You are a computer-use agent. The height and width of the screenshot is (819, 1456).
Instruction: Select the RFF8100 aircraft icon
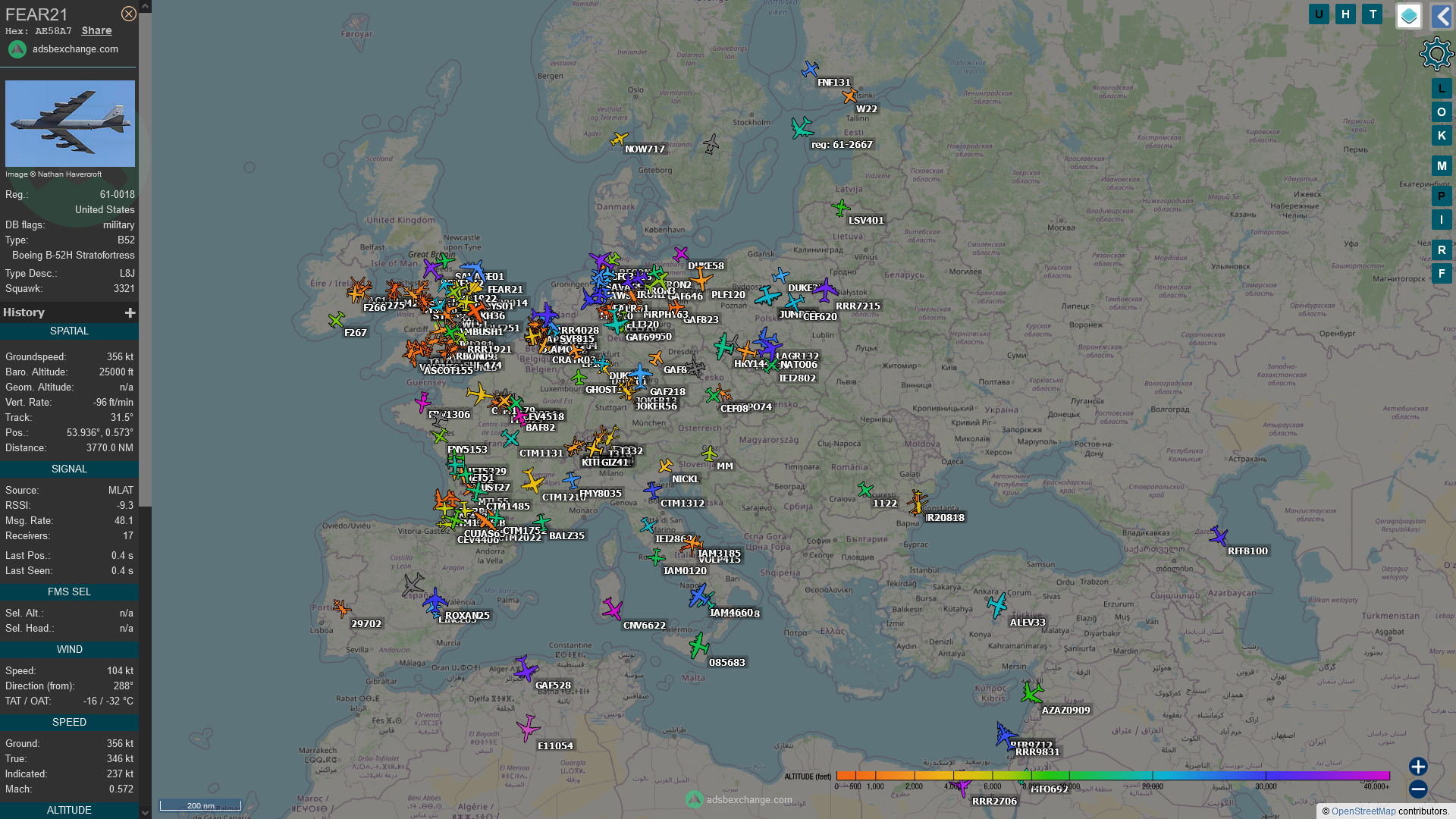pyautogui.click(x=1219, y=536)
